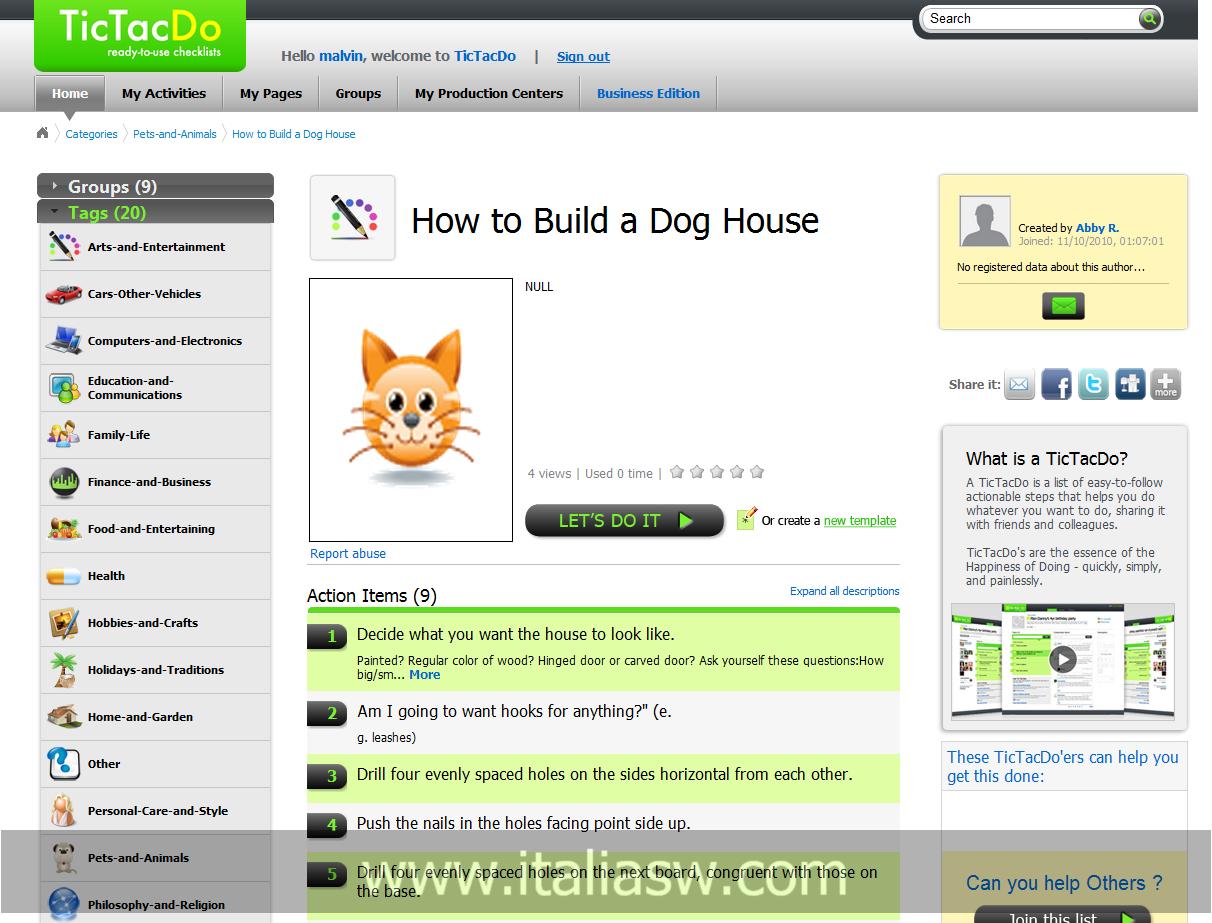Click the question mark Other icon
The image size is (1212, 923).
[64, 763]
